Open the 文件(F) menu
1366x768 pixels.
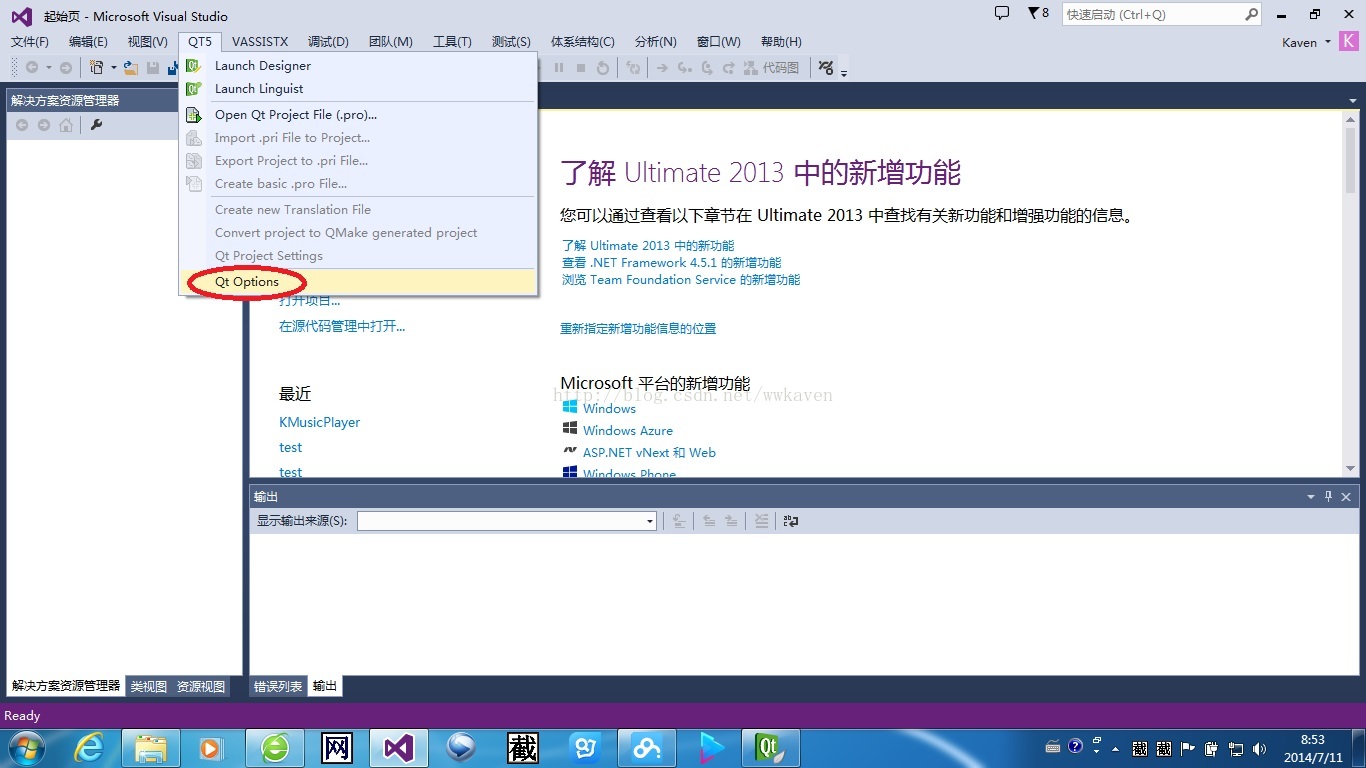30,41
